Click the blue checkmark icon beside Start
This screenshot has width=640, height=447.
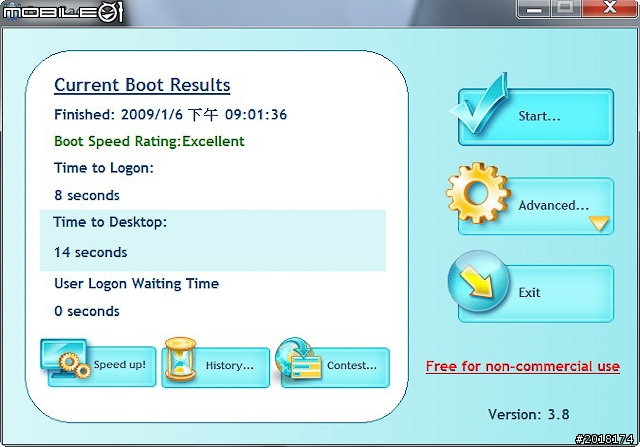click(480, 112)
